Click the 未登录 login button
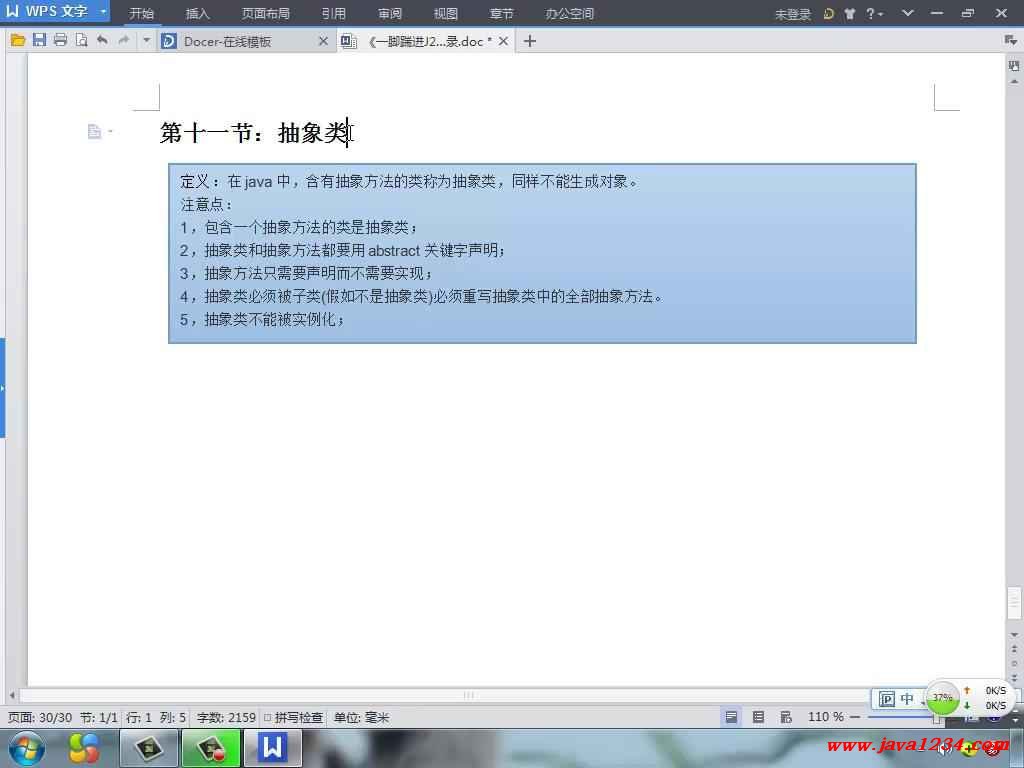 coord(792,14)
